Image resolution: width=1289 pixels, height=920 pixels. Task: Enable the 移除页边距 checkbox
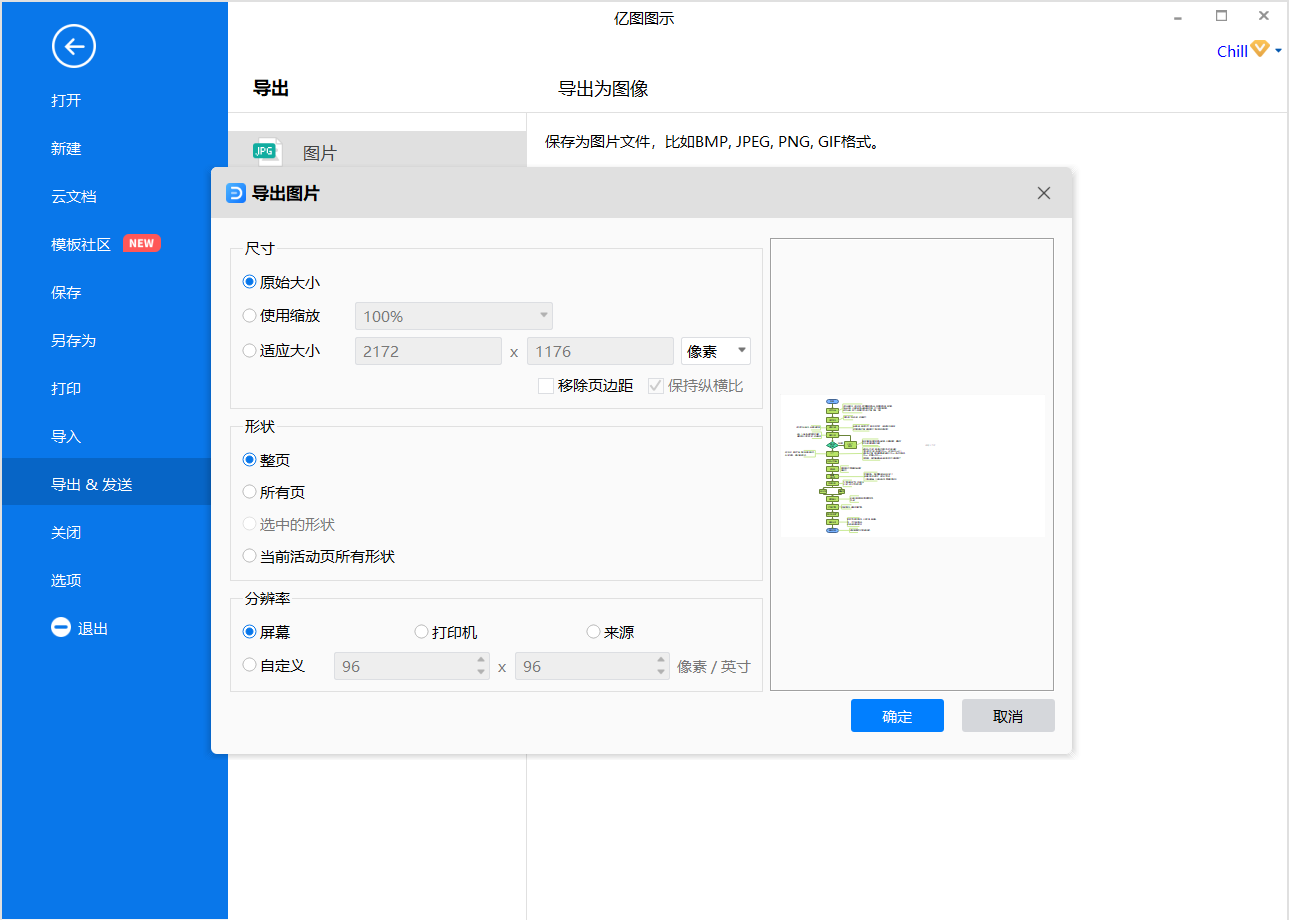pyautogui.click(x=546, y=385)
